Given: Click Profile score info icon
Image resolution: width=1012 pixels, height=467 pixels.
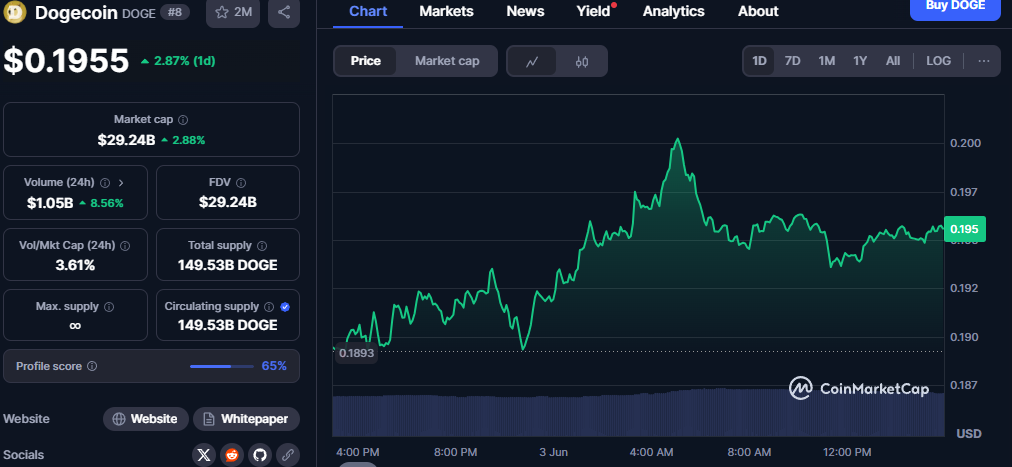Looking at the screenshot, I should [92, 366].
